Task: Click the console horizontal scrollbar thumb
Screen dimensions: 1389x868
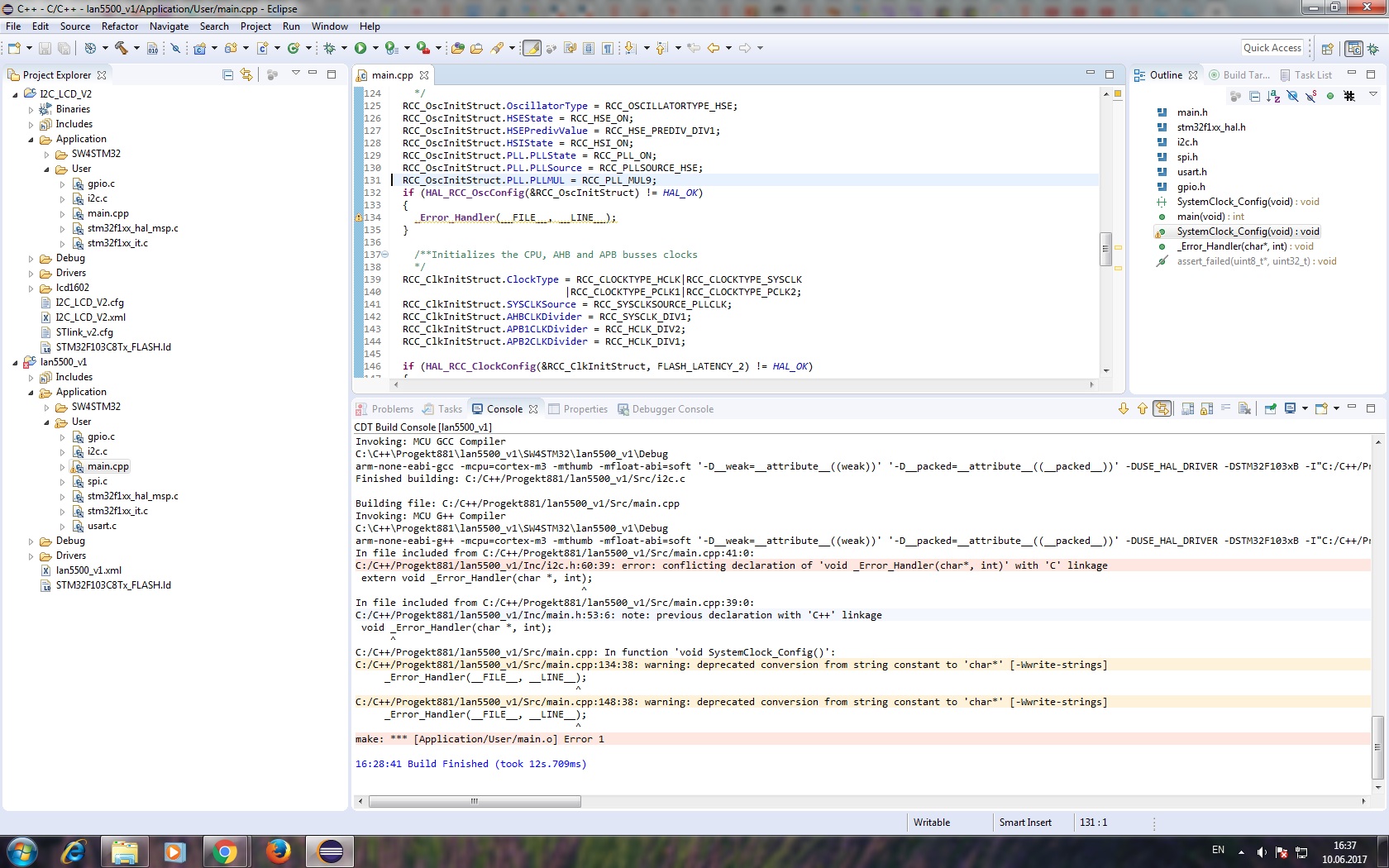Action: point(475,801)
